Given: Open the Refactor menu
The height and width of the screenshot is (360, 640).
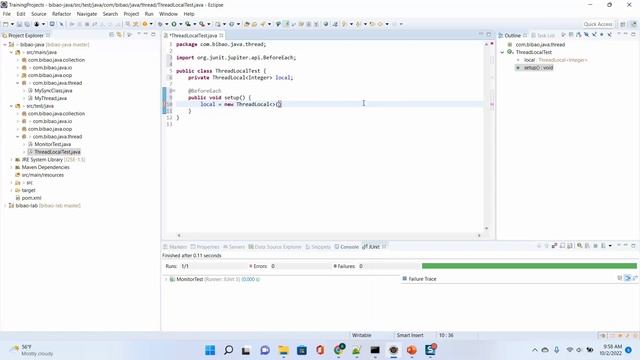Looking at the screenshot, I should tap(62, 14).
